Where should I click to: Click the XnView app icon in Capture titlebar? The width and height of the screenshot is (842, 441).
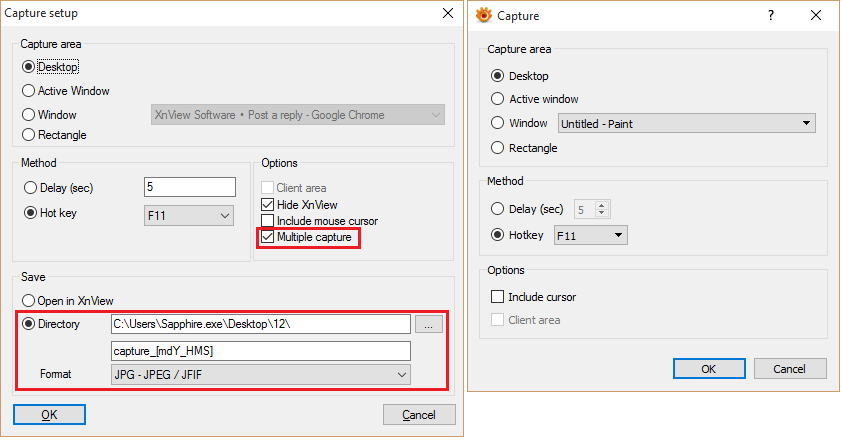pos(484,15)
